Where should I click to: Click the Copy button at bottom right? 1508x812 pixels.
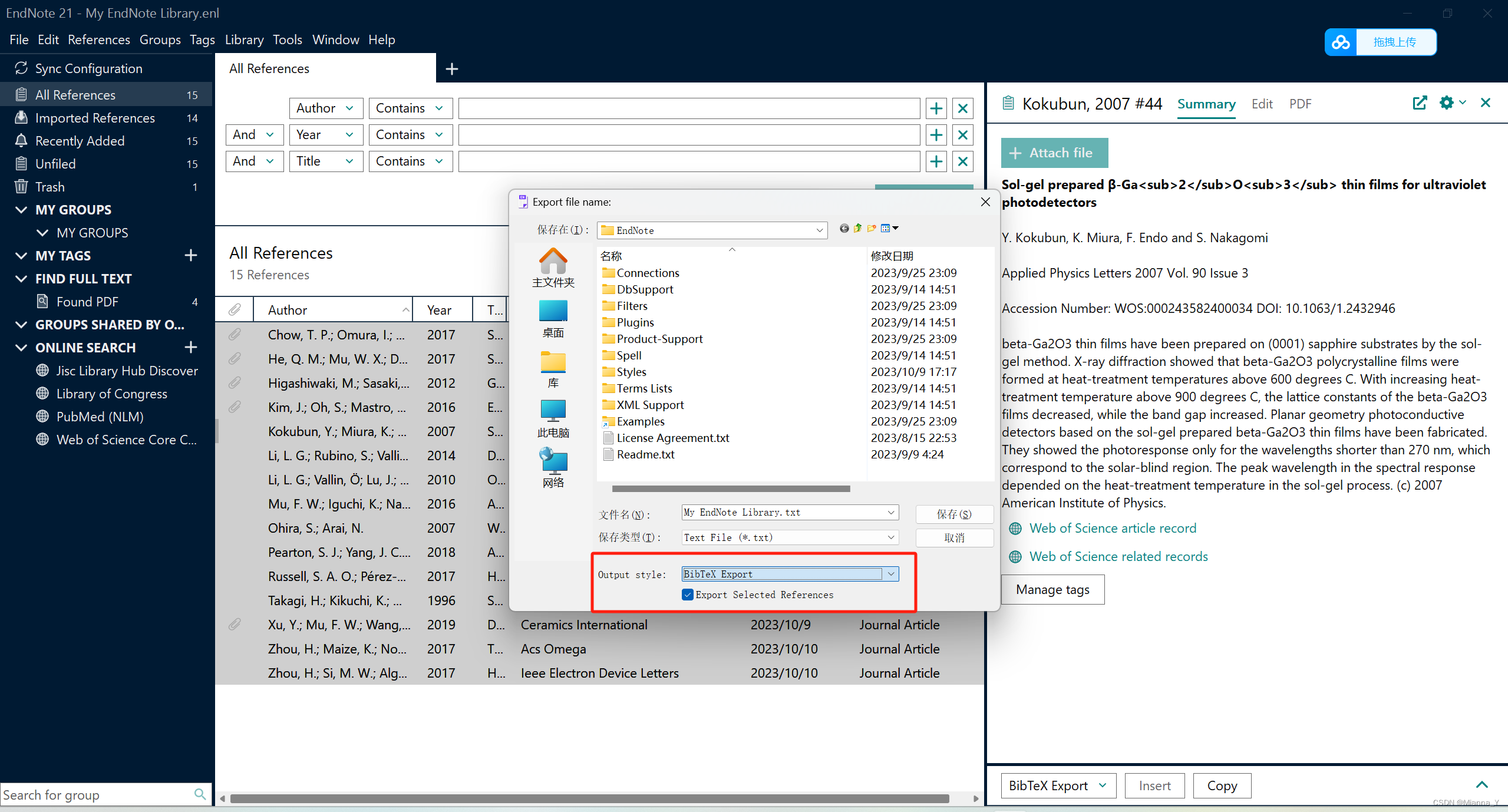[x=1221, y=785]
